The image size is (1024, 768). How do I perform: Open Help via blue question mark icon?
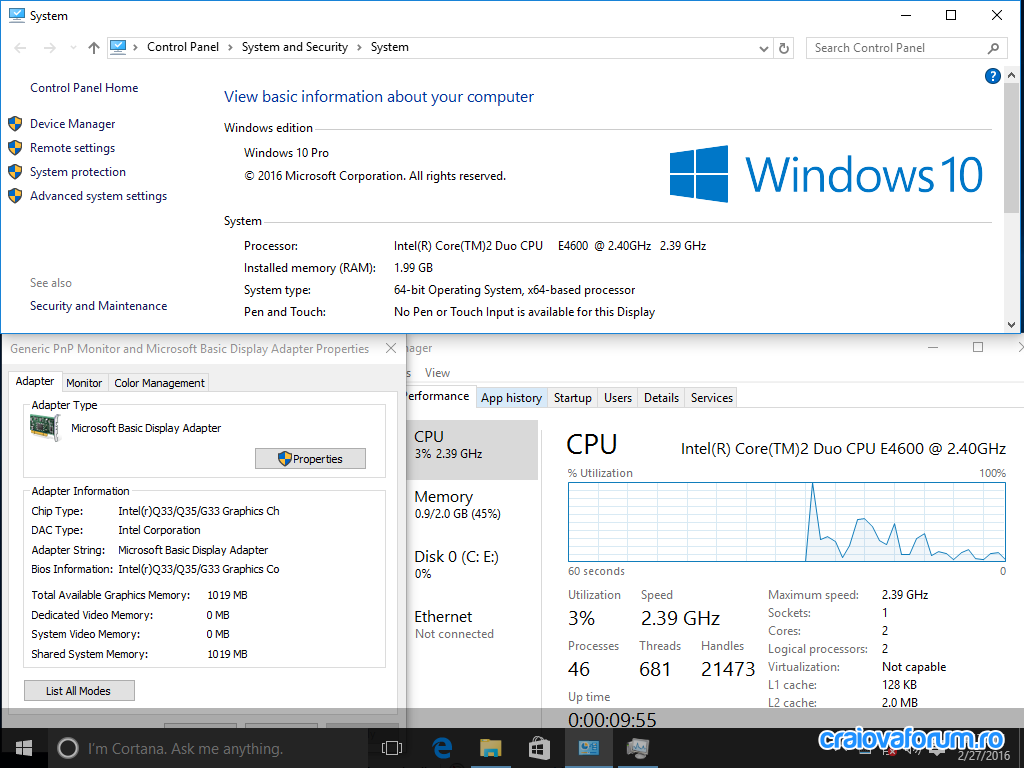992,76
